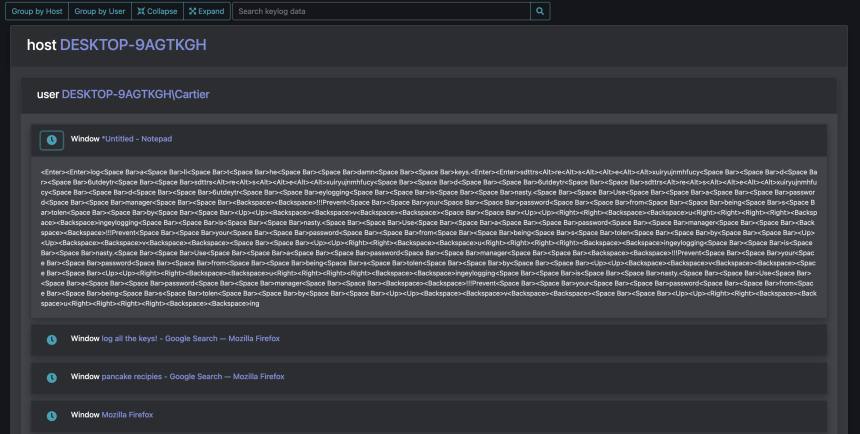Click the Collapse icon in toolbar
Image resolution: width=860 pixels, height=434 pixels.
(x=141, y=11)
